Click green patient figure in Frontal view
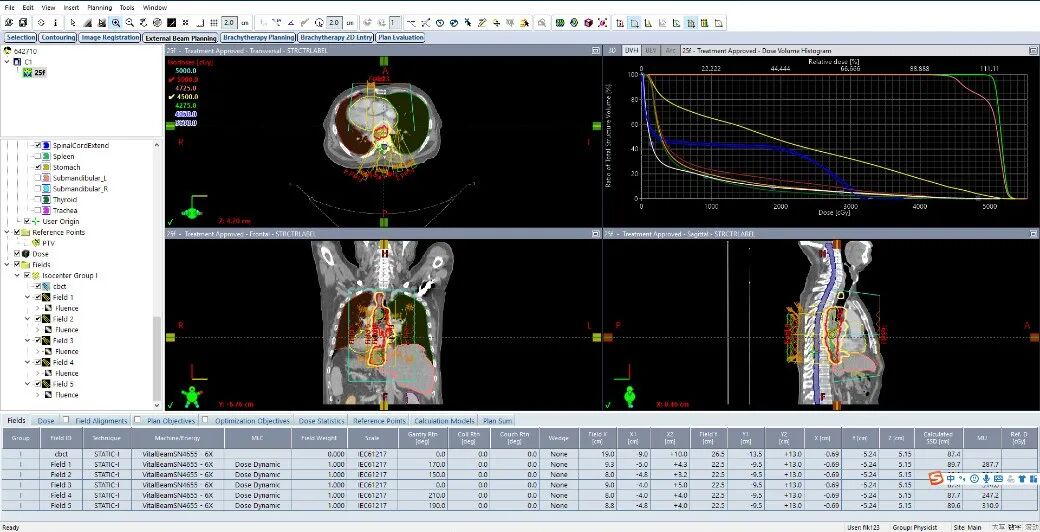 pos(192,396)
